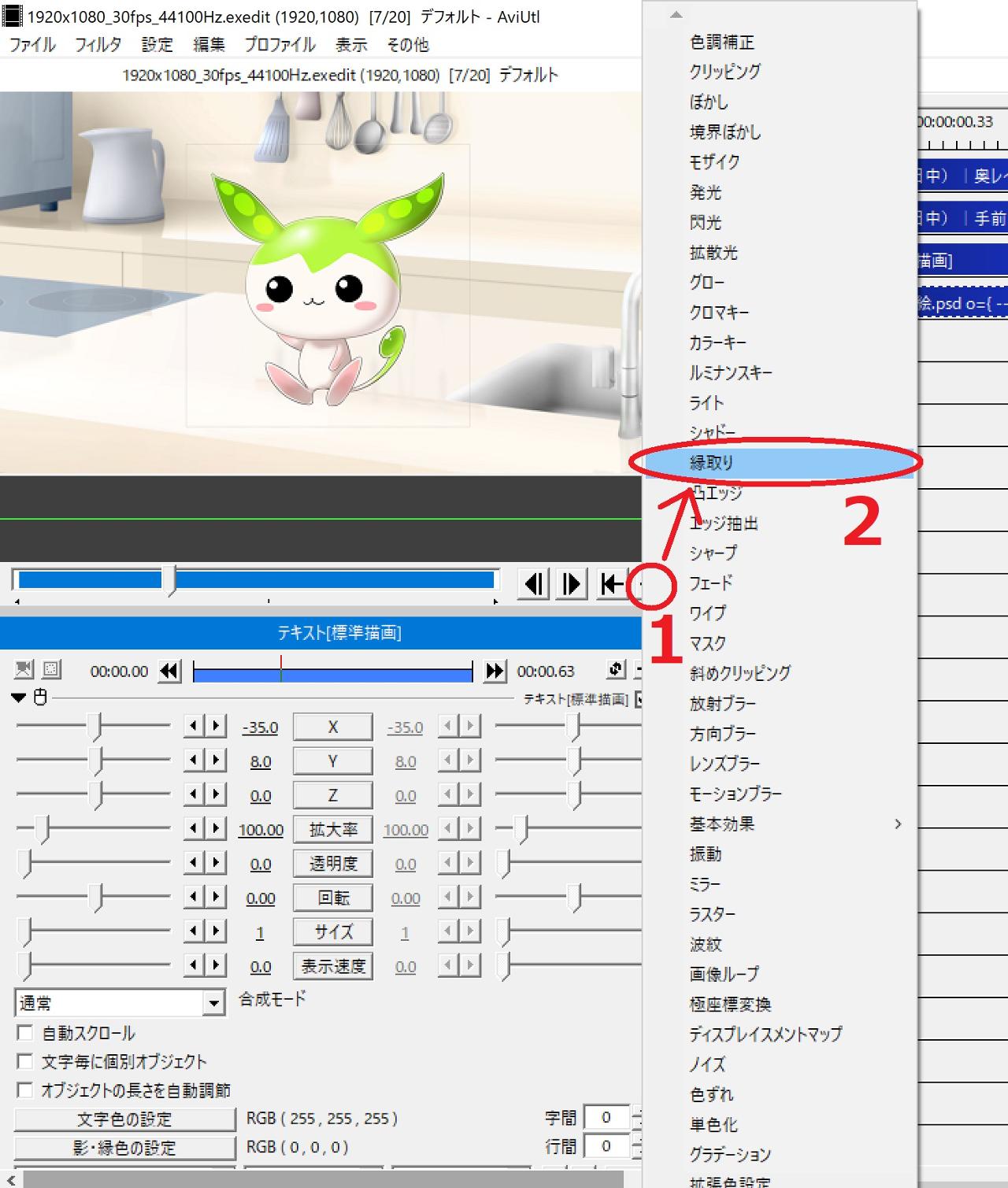Click the dotted-square icon beside camera control
1008x1188 pixels.
(x=51, y=670)
